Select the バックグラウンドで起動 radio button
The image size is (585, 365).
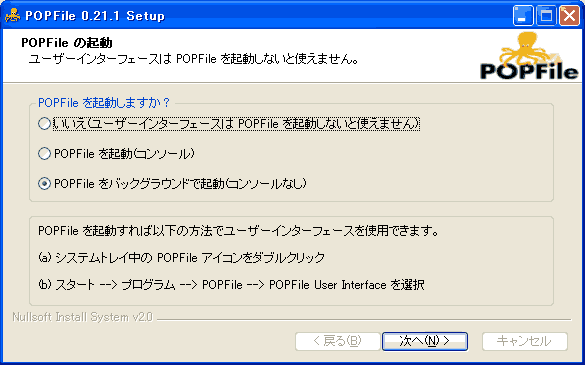[x=44, y=183]
